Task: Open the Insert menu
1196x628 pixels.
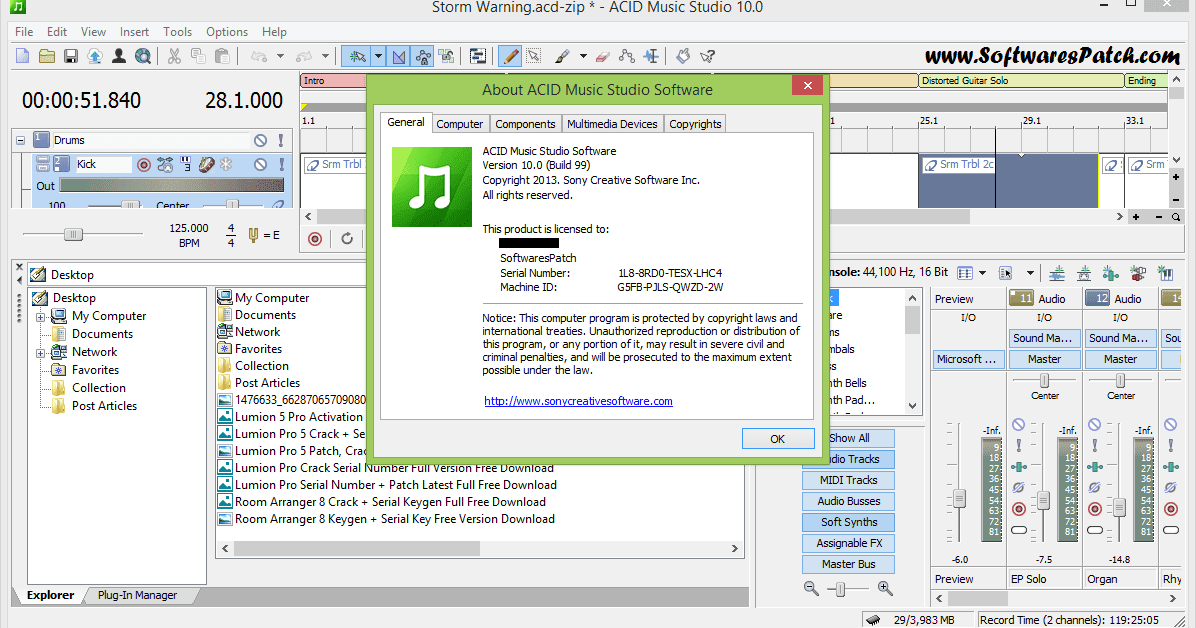Action: [x=134, y=31]
